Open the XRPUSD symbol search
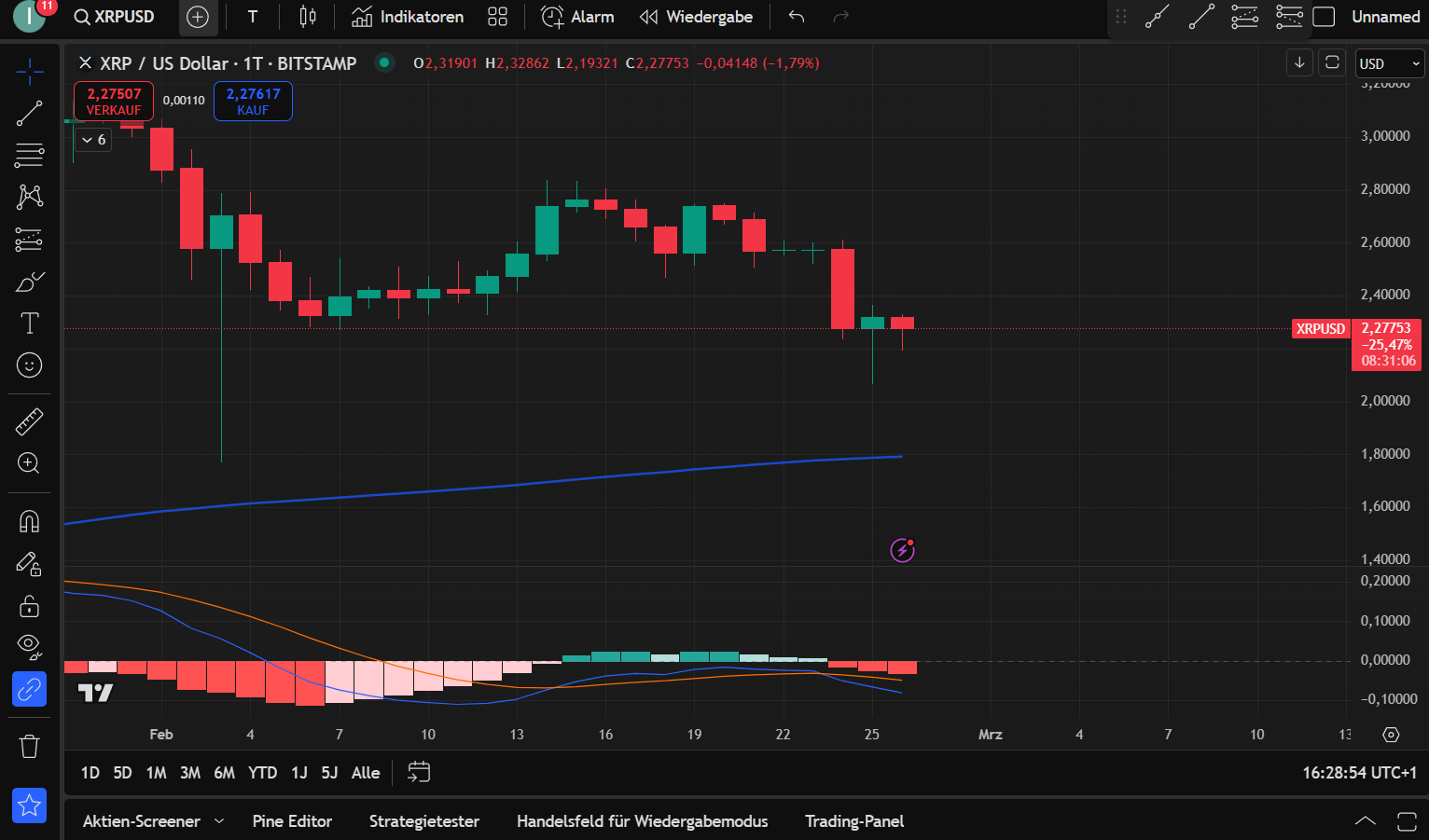Screen dimensions: 1429x840 pos(114,17)
